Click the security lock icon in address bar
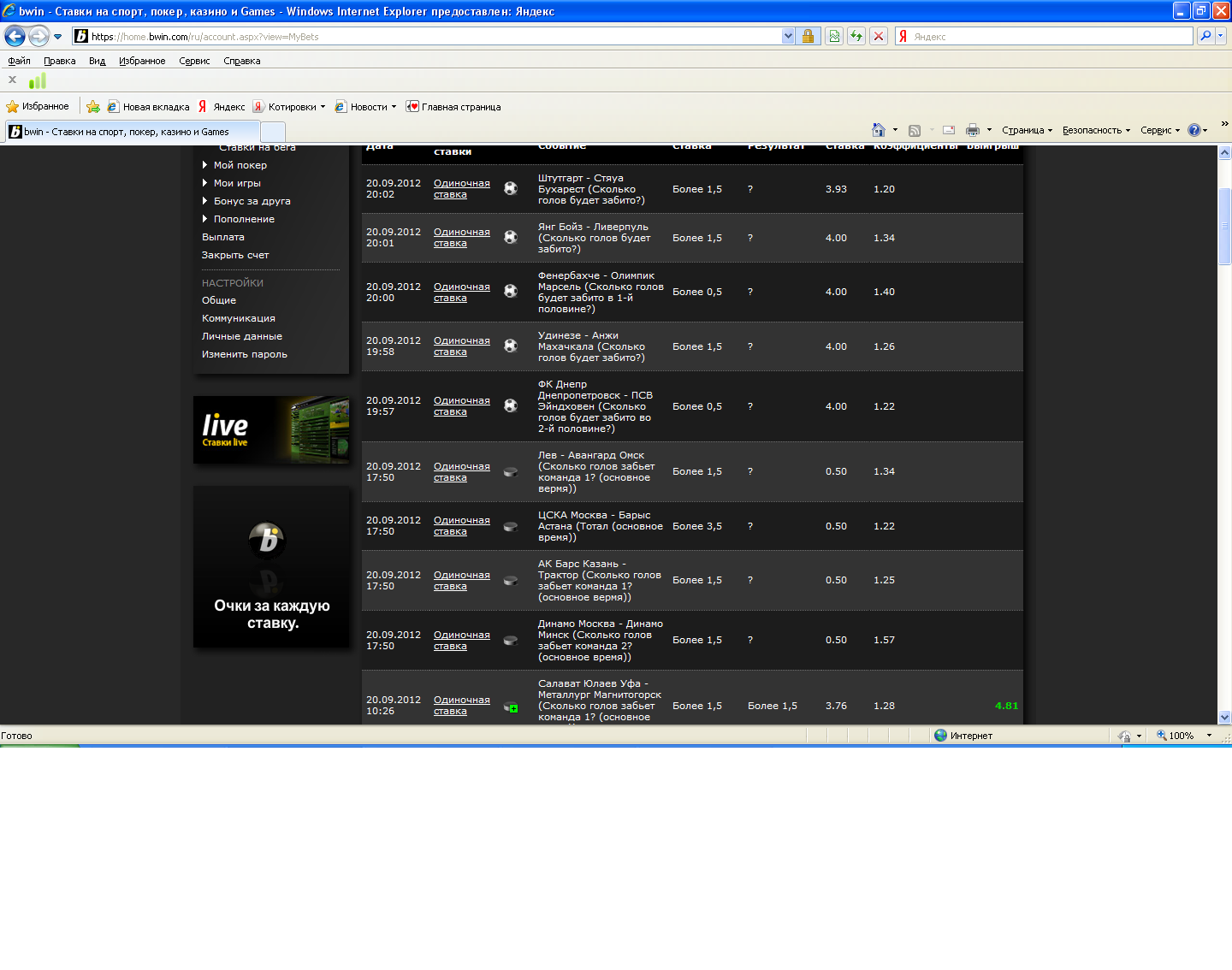 807,37
